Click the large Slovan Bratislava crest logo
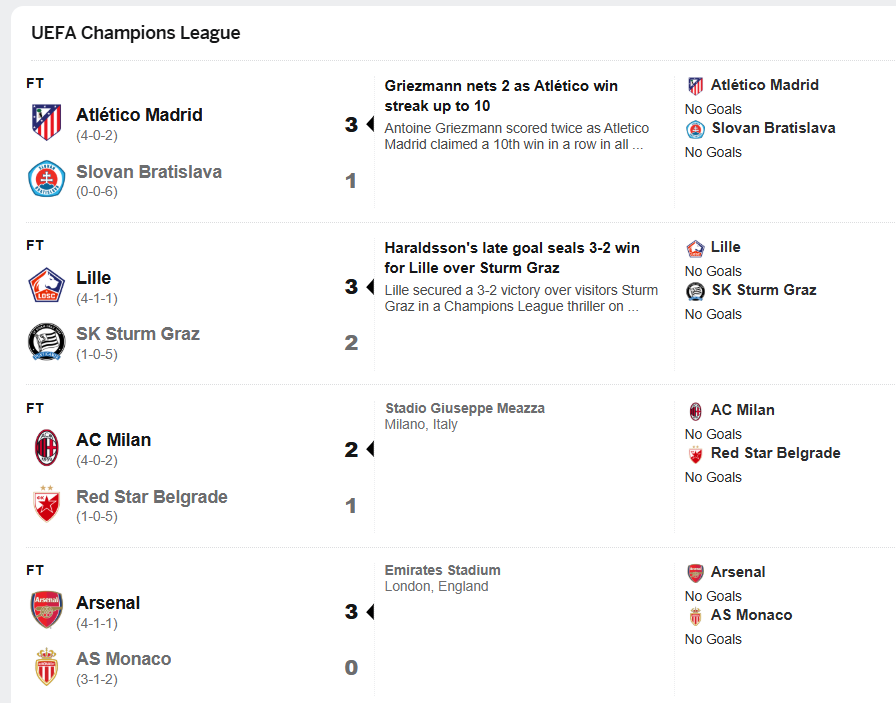Screen dimensions: 896x703 click(46, 178)
